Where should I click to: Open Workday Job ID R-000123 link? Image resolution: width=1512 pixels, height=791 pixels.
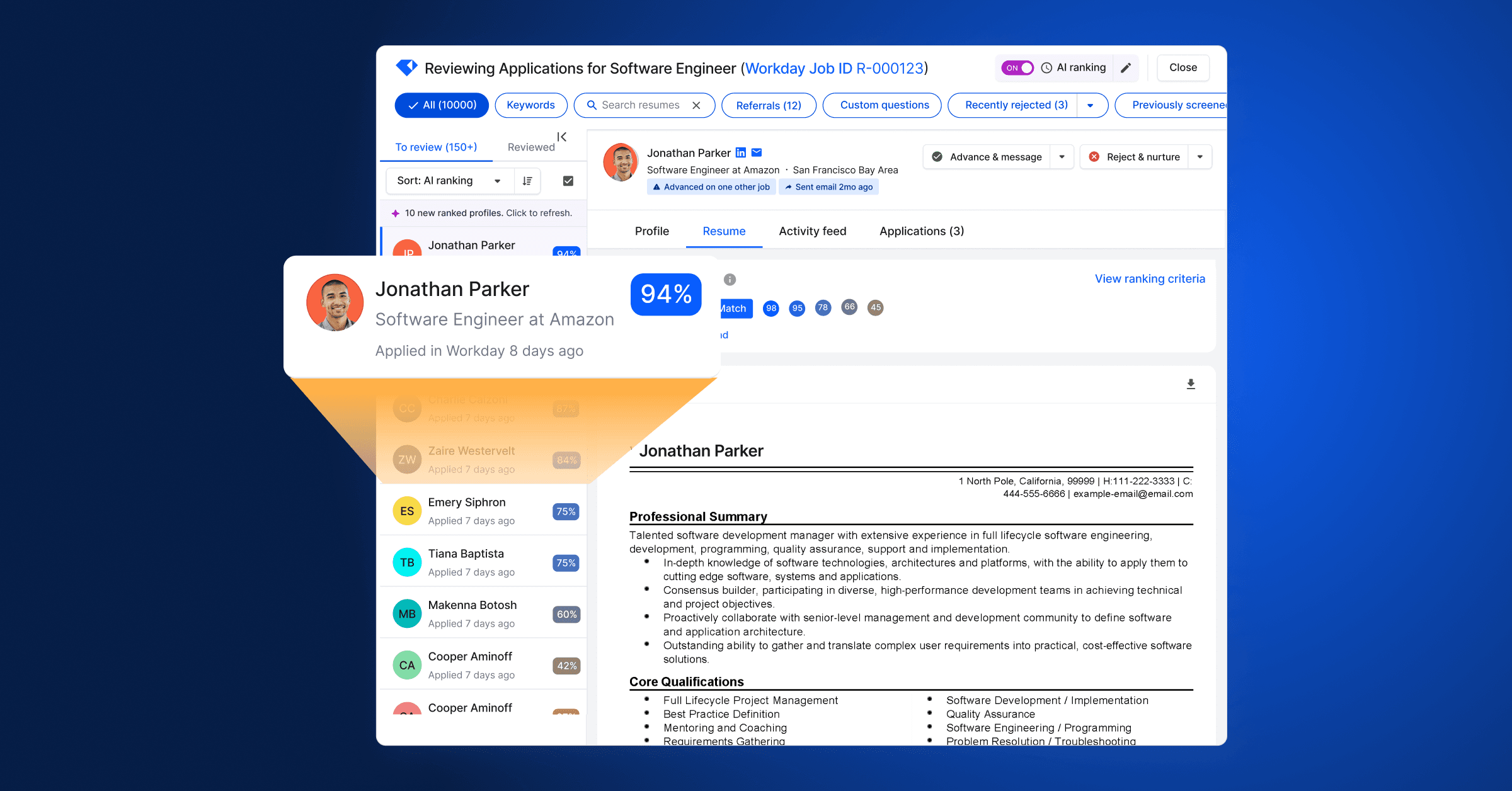tap(835, 68)
